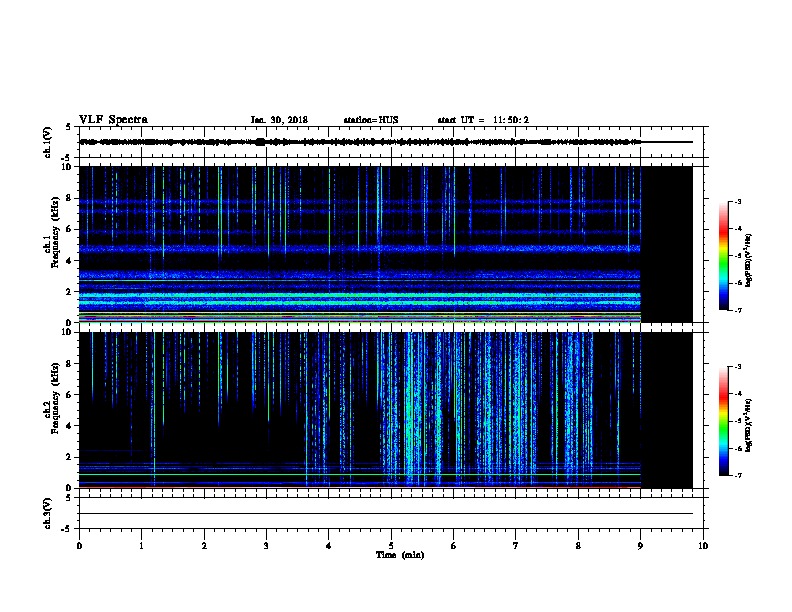Image resolution: width=792 pixels, height=612 pixels.
Task: Click the "Time (min)" x-axis label
Action: [x=400, y=555]
